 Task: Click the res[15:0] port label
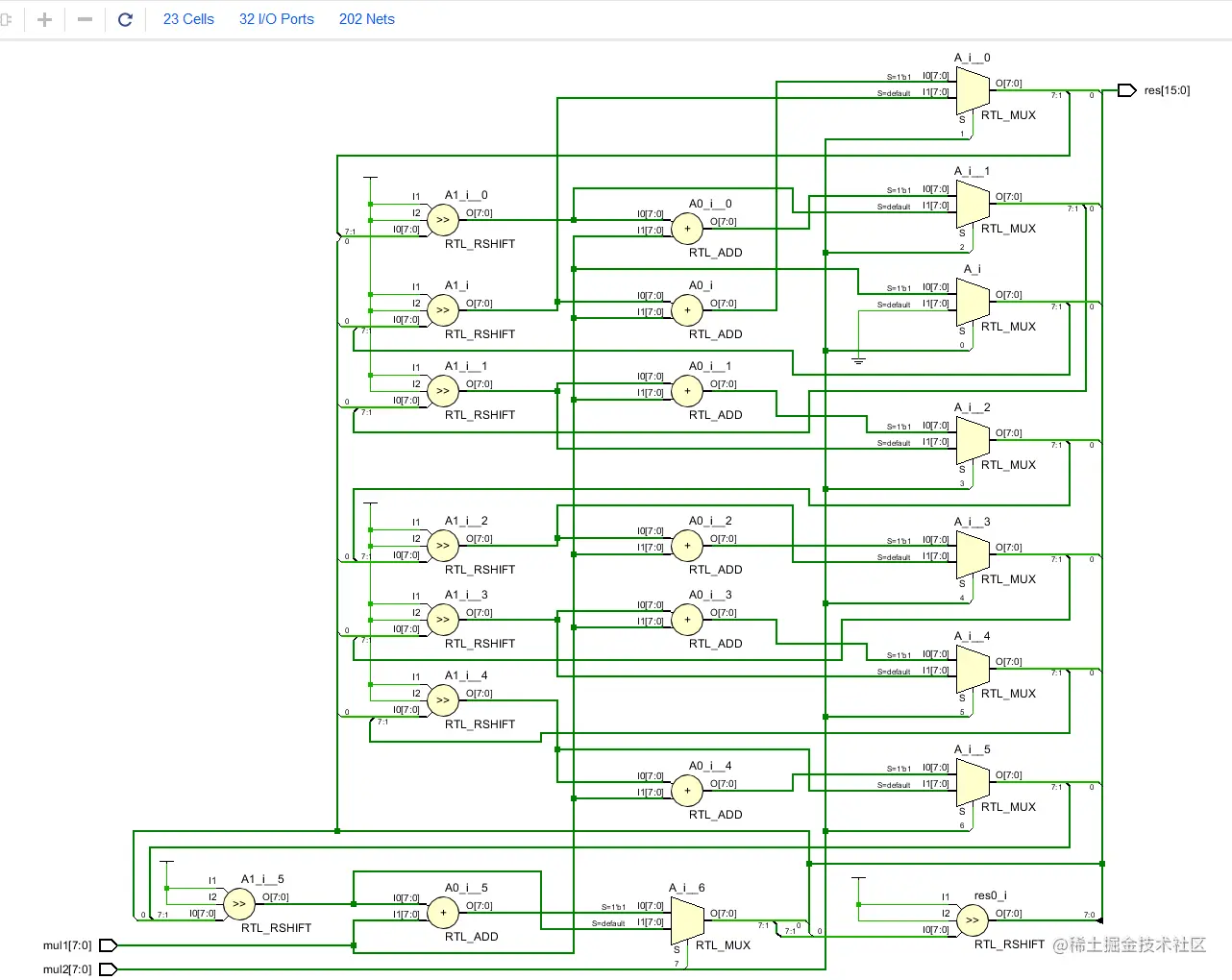pyautogui.click(x=1167, y=90)
